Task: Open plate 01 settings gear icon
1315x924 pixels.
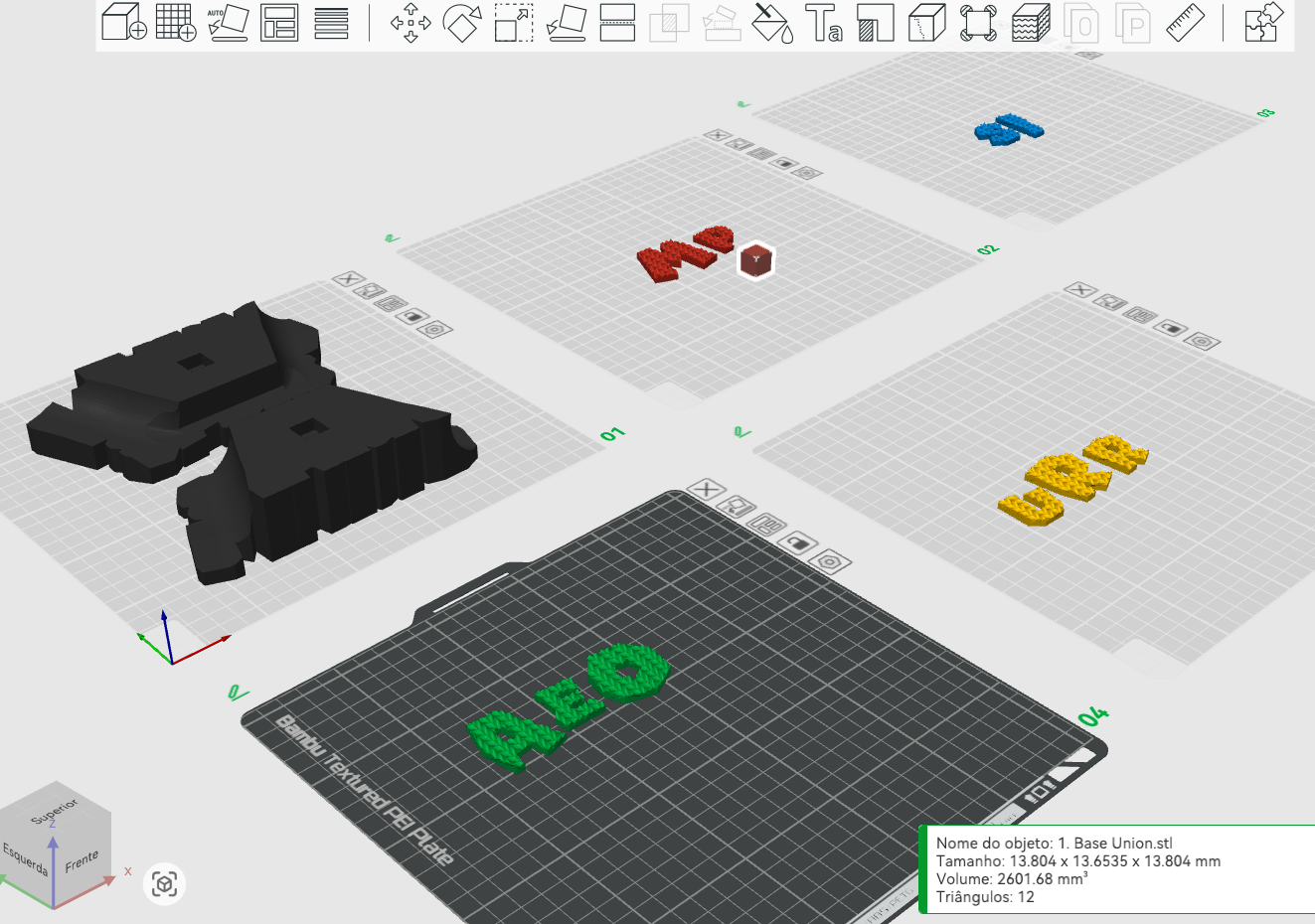Action: (x=435, y=329)
